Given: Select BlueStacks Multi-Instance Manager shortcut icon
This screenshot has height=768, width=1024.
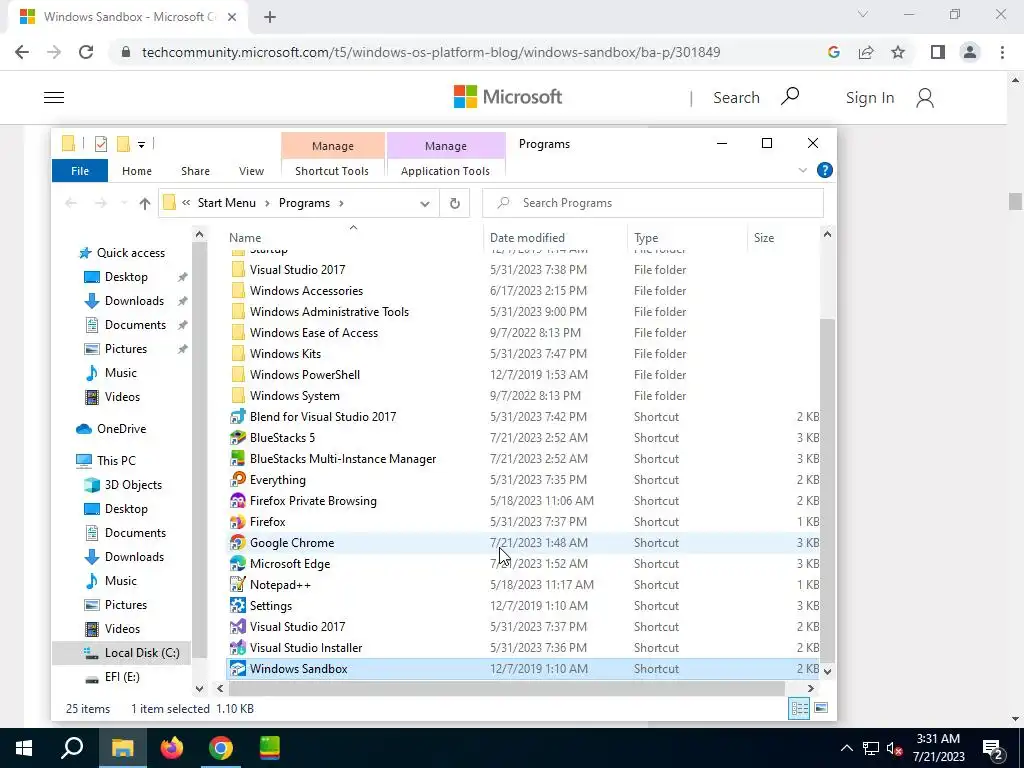Looking at the screenshot, I should point(238,458).
